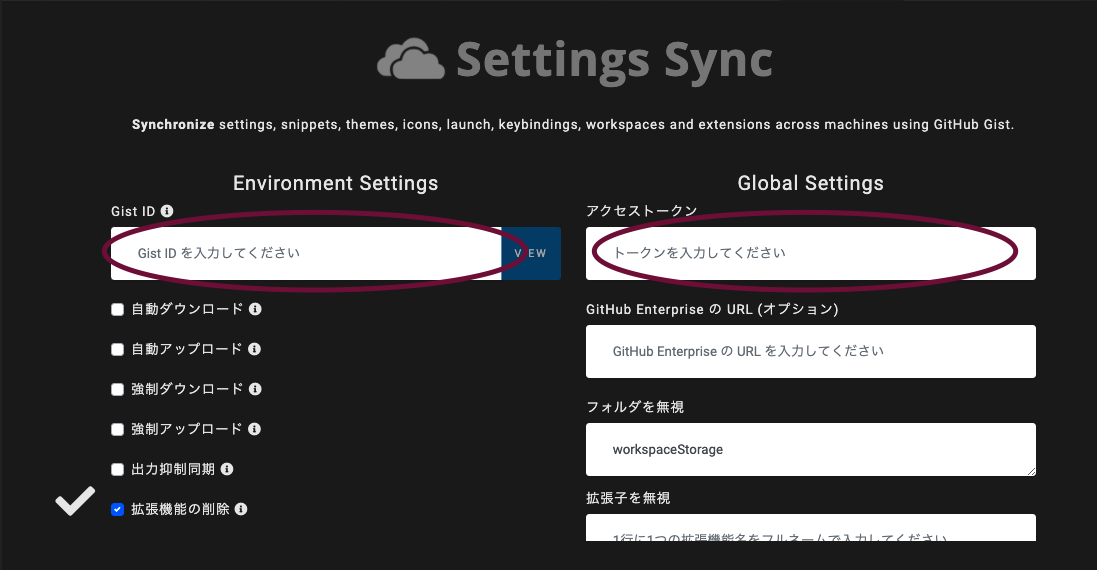Viewport: 1097px width, 570px height.
Task: Click the フォルダを無視 text area with workspaceStorage
Action: point(810,449)
